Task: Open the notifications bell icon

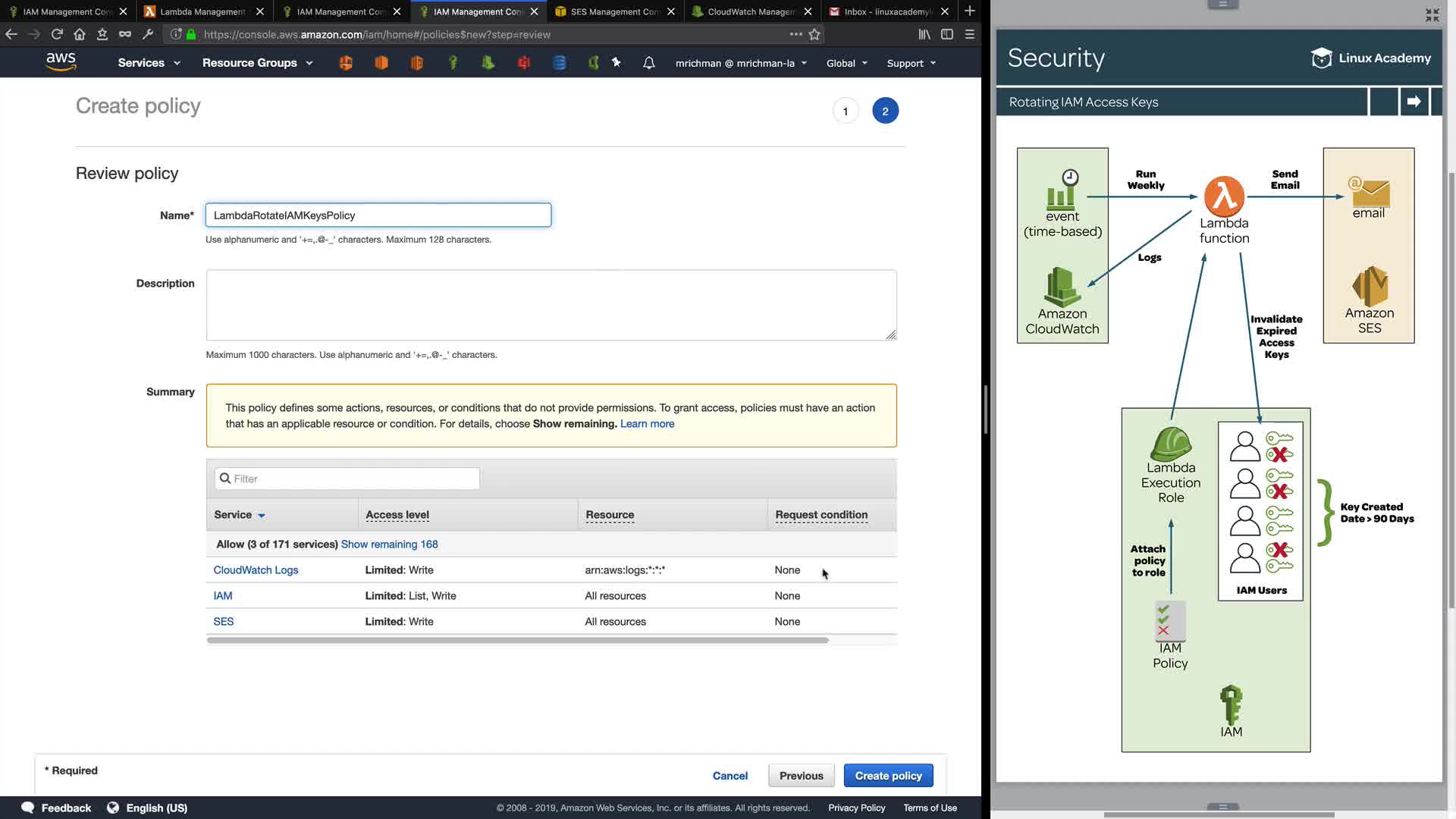Action: [x=648, y=63]
